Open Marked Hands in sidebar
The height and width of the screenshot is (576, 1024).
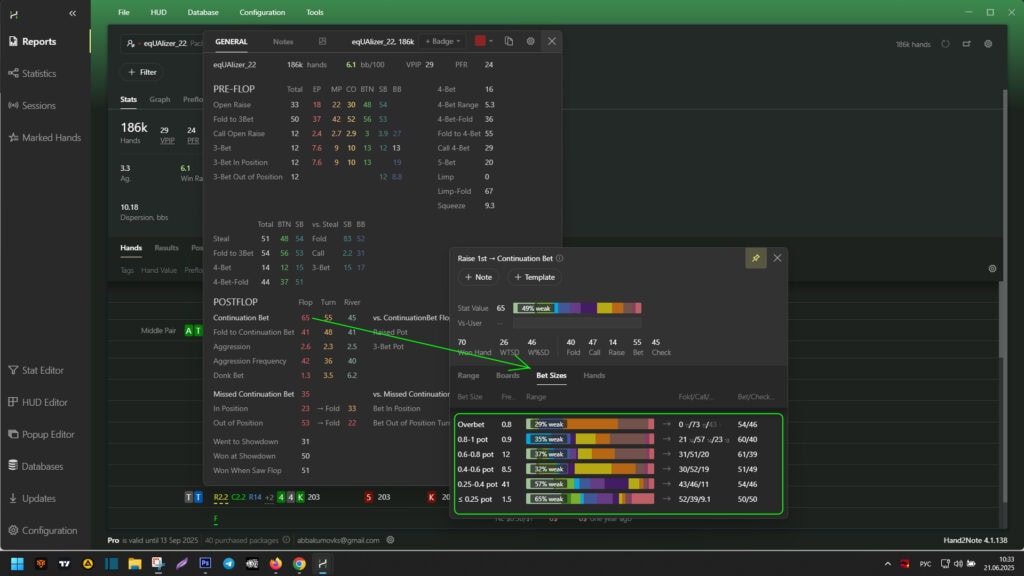point(44,137)
